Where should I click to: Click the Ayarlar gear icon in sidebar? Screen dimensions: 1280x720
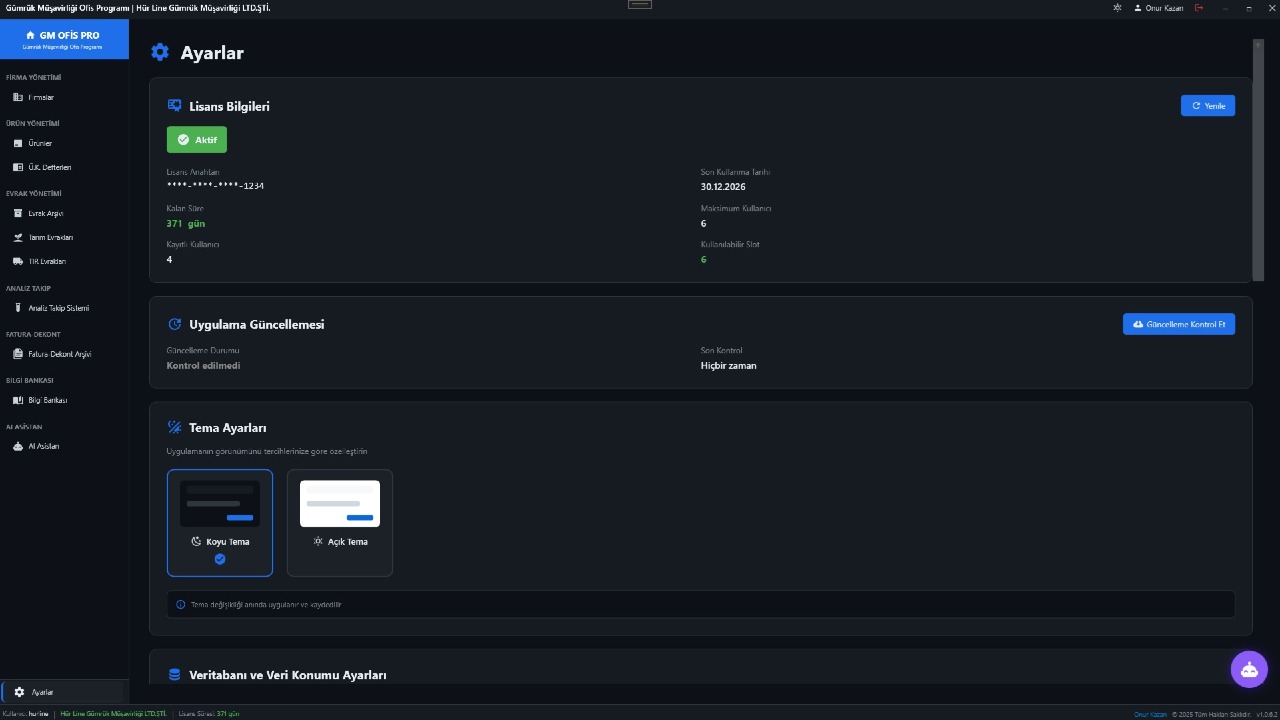click(x=19, y=692)
